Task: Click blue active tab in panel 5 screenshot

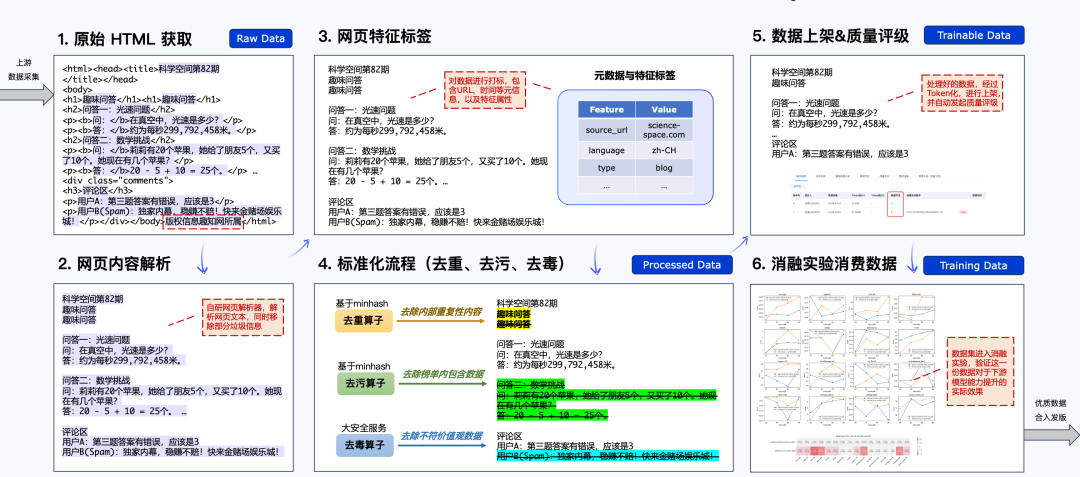Action: (802, 177)
